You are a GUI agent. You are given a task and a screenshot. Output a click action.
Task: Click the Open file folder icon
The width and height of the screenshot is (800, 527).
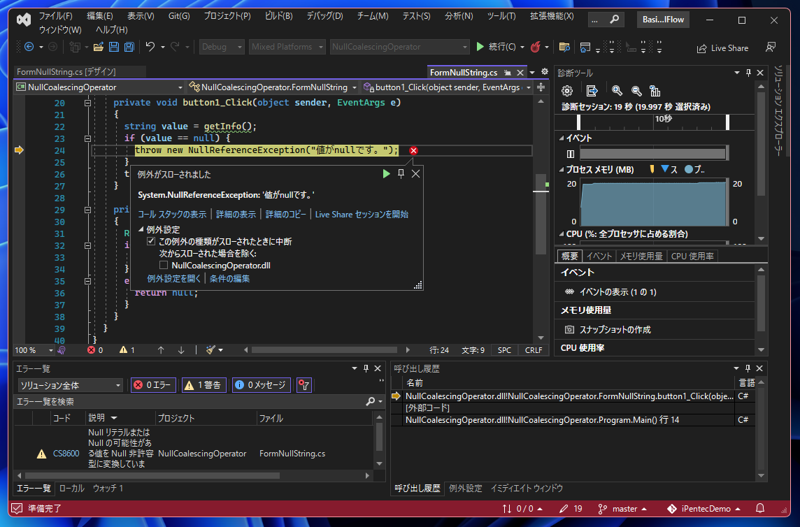tap(98, 47)
